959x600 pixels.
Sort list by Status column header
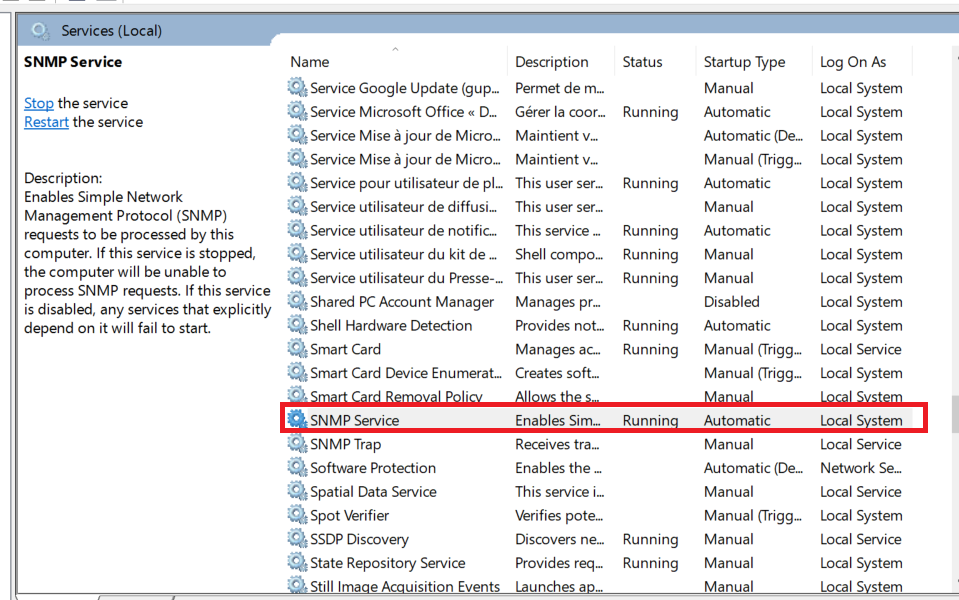(642, 62)
